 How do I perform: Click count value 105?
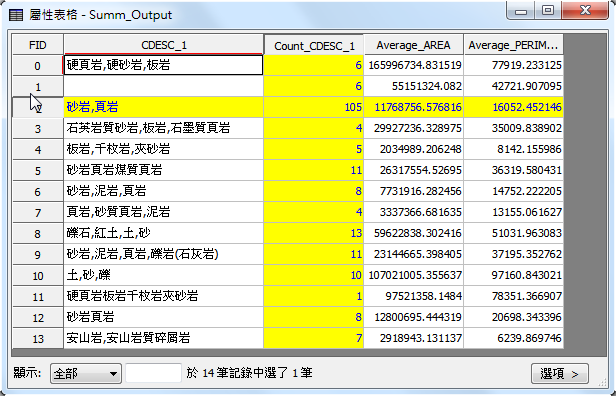pos(314,107)
